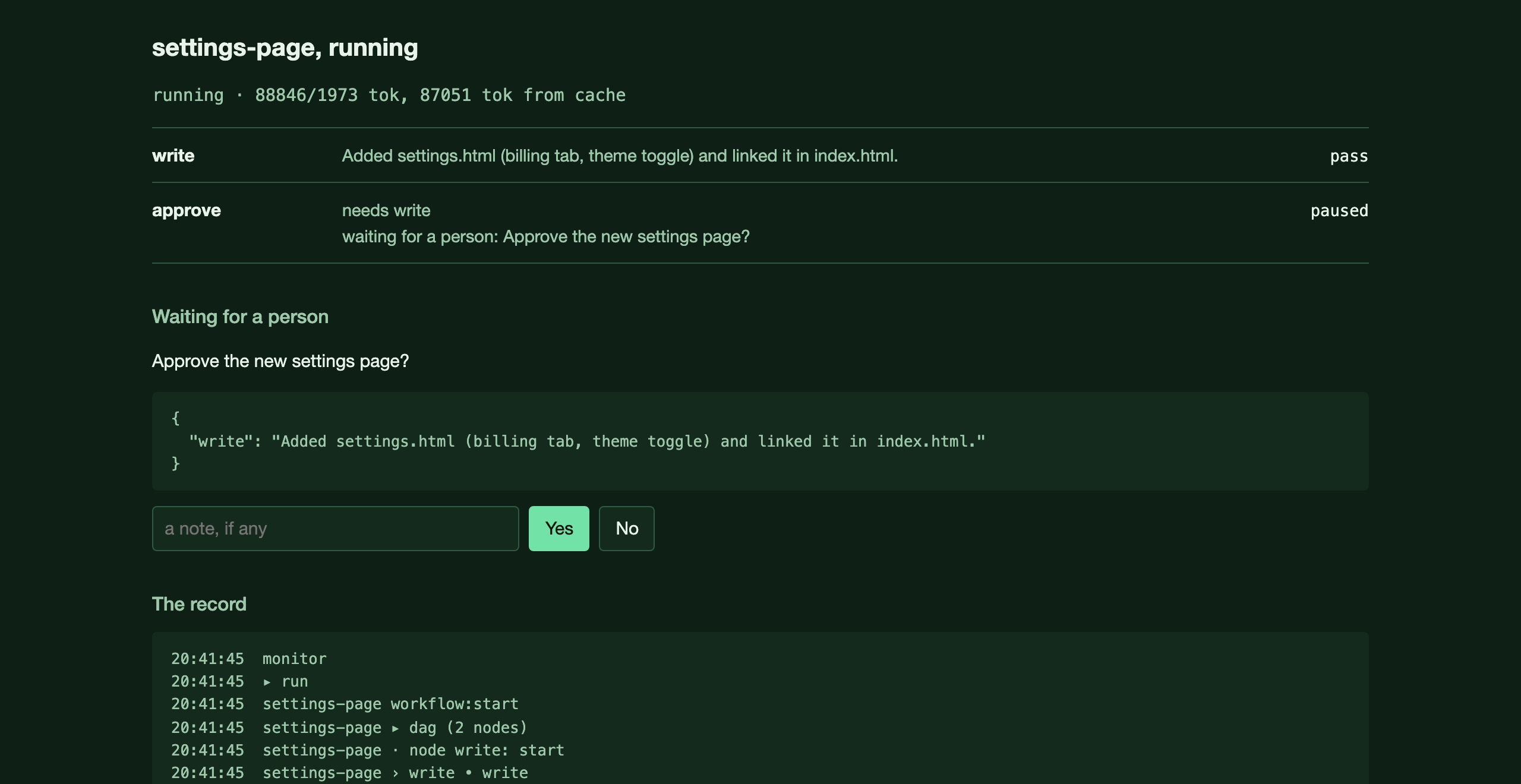Click the 'node write: start' log line
This screenshot has width=1521, height=784.
coord(368,750)
